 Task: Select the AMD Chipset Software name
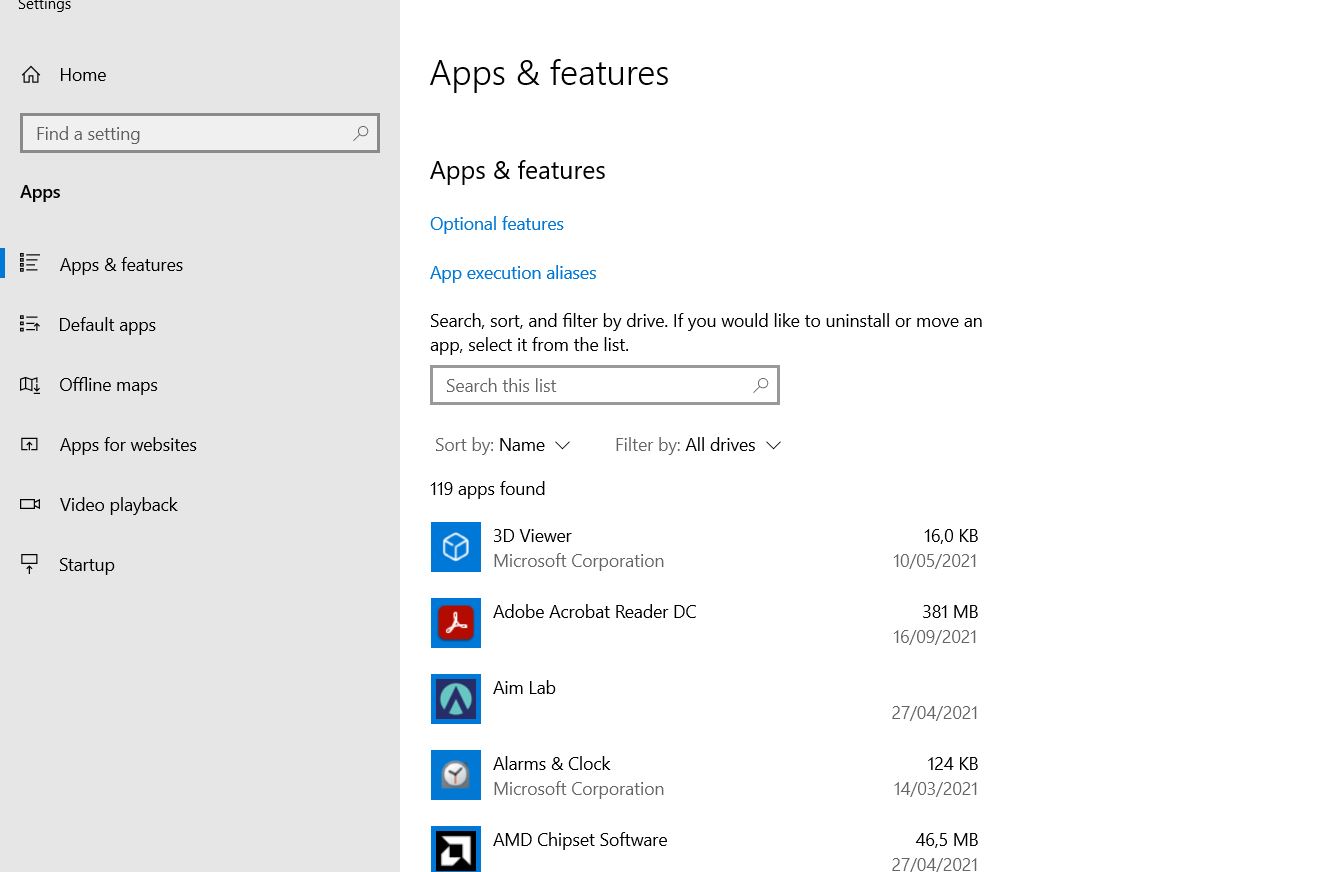coord(580,840)
